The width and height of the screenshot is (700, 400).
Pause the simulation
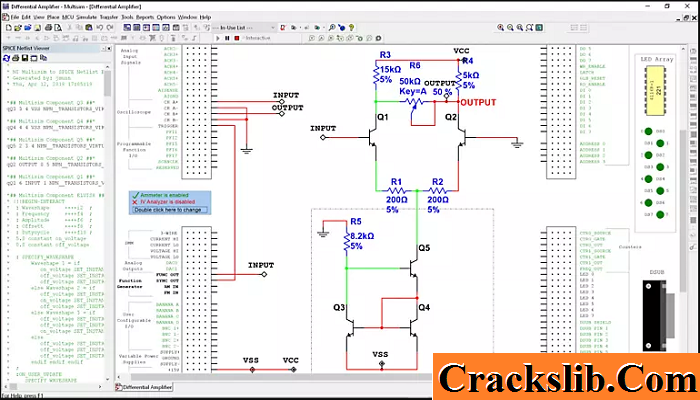point(227,38)
